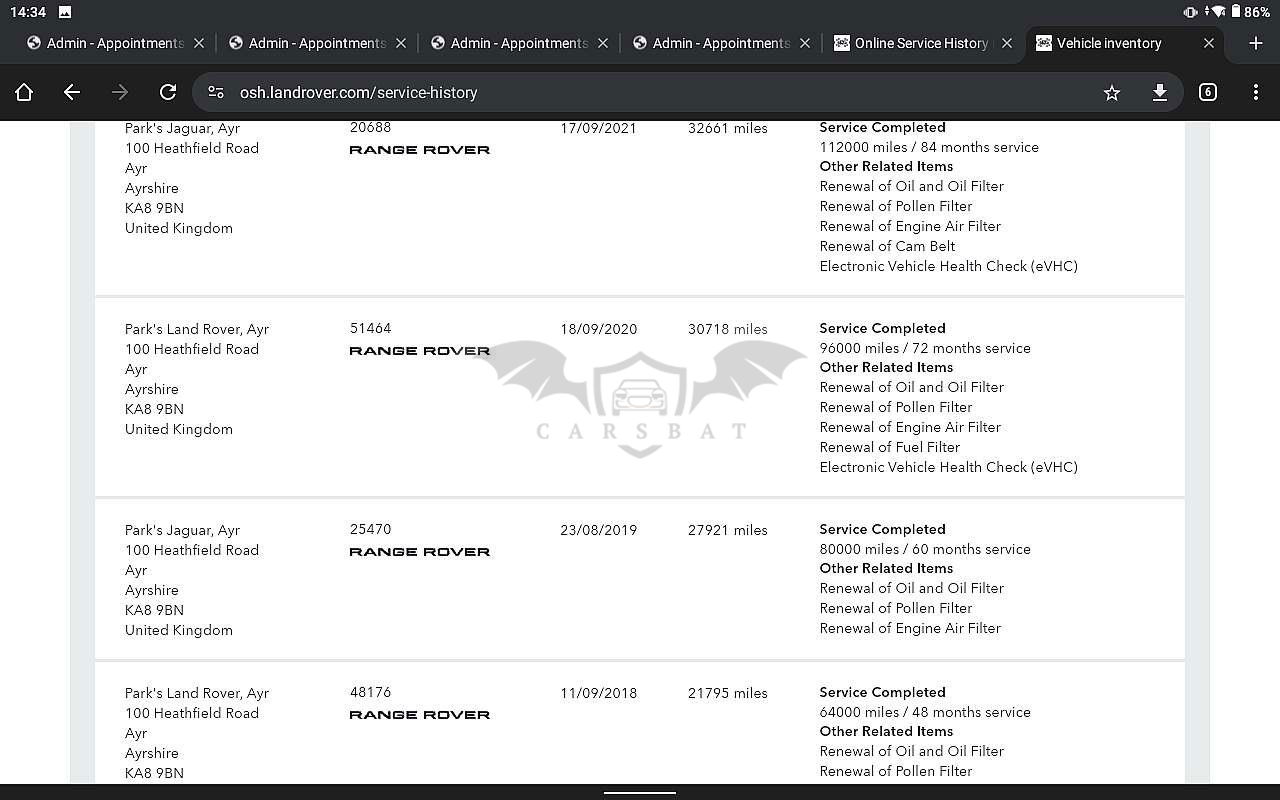Click Renewal of Cam Belt entry

point(887,246)
